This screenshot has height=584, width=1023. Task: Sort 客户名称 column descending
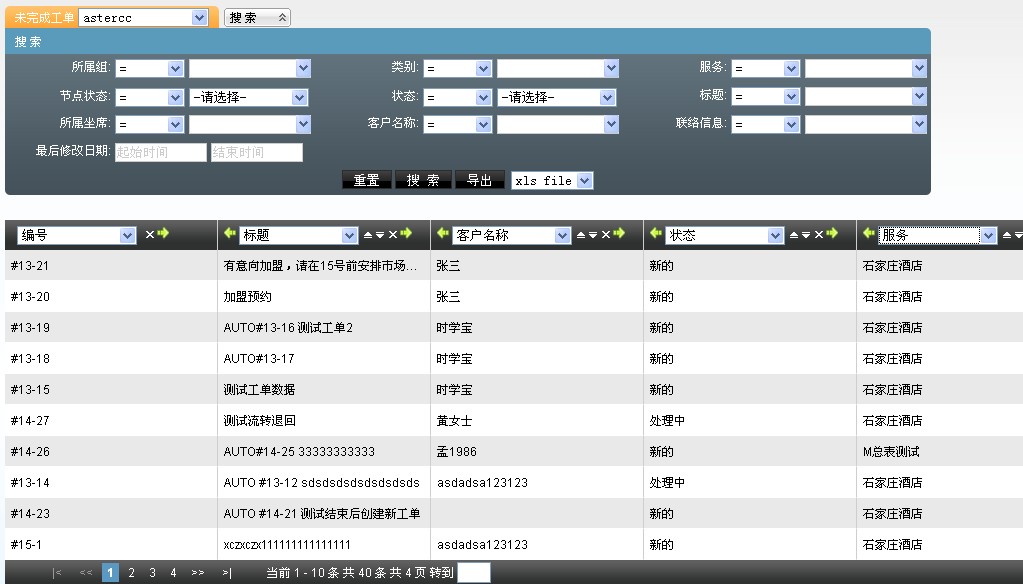pyautogui.click(x=593, y=234)
